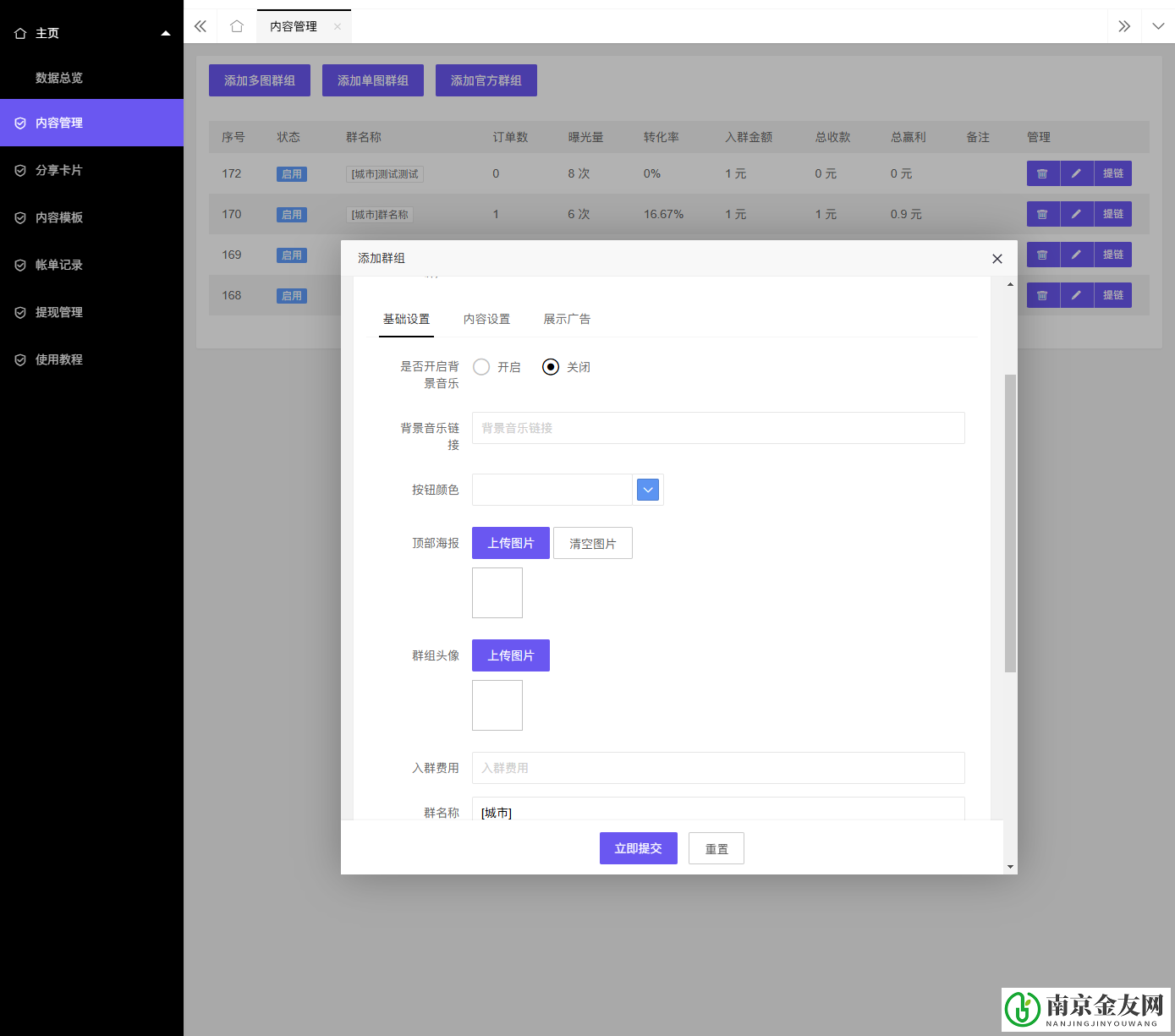
Task: Click the trash icon for row 168
Action: [x=1042, y=295]
